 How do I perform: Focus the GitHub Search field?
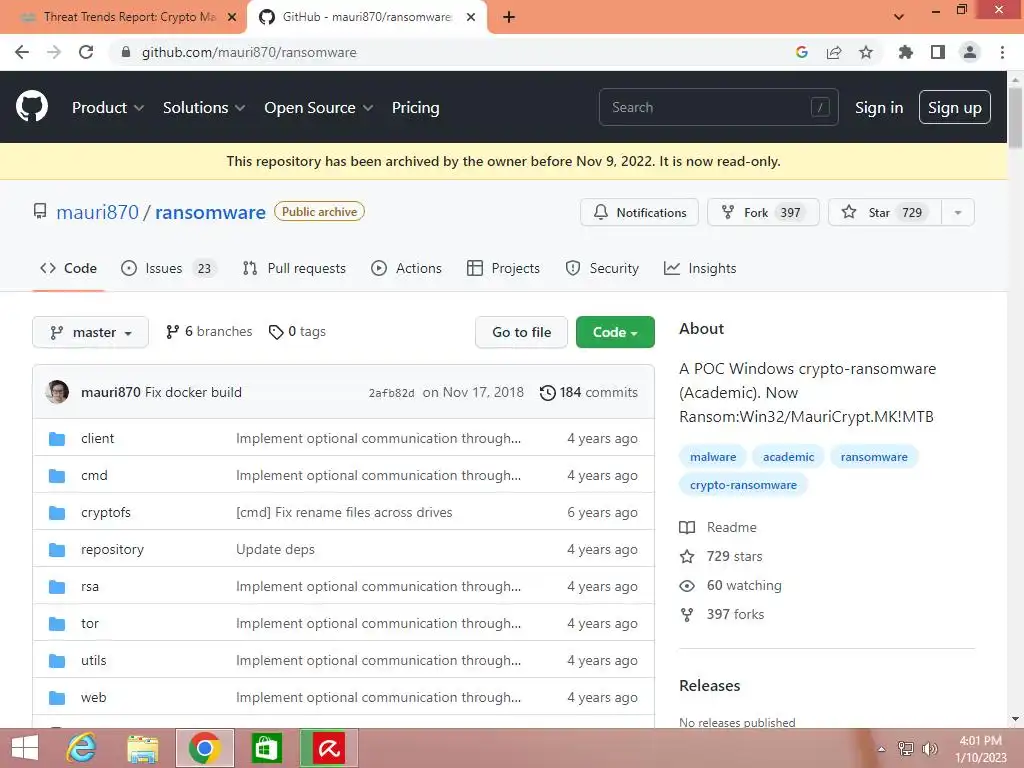(718, 107)
